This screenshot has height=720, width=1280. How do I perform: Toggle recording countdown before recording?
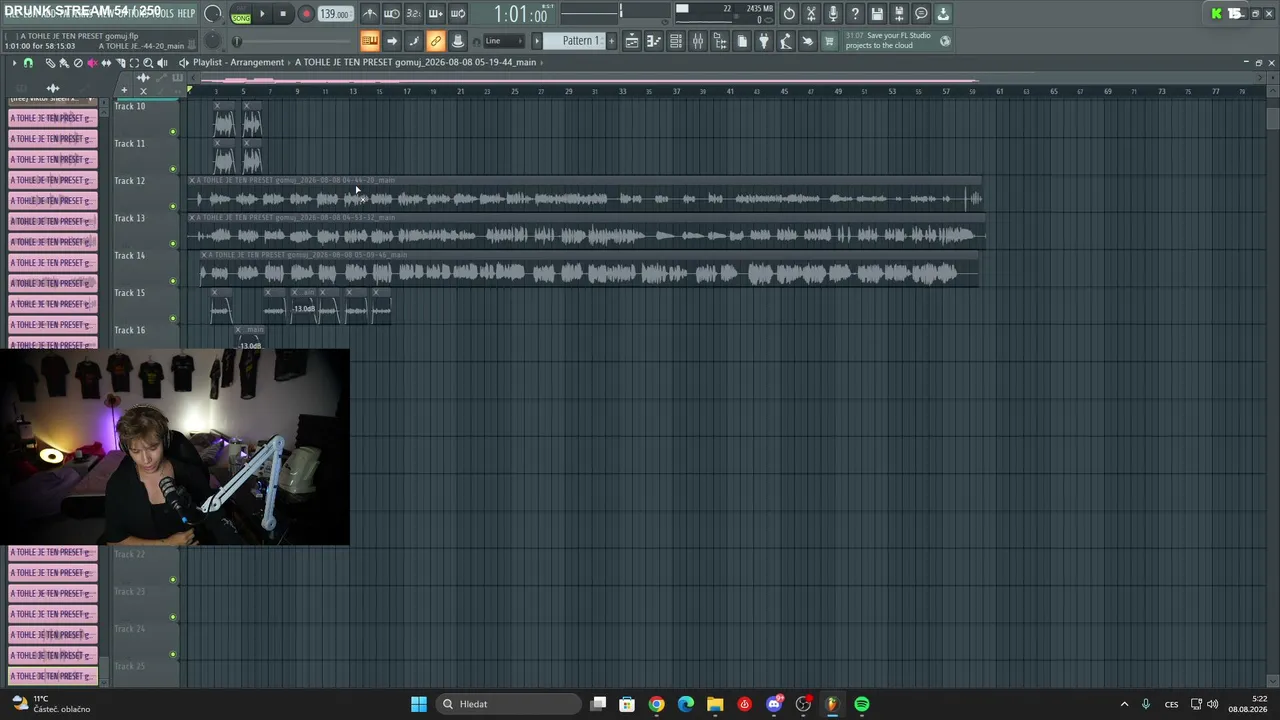414,14
